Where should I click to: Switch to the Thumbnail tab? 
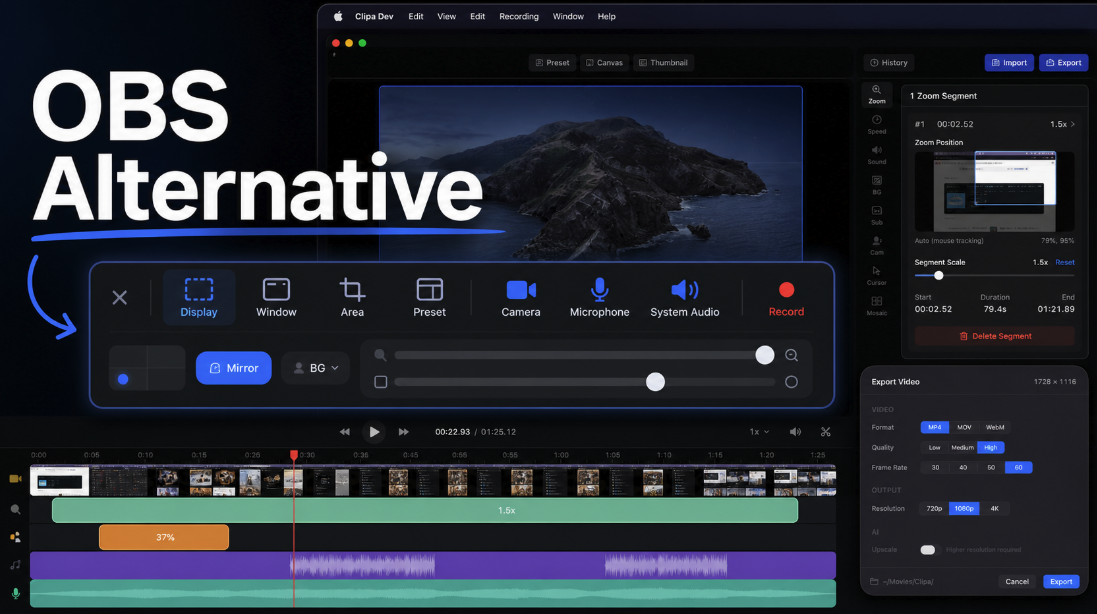[x=663, y=63]
